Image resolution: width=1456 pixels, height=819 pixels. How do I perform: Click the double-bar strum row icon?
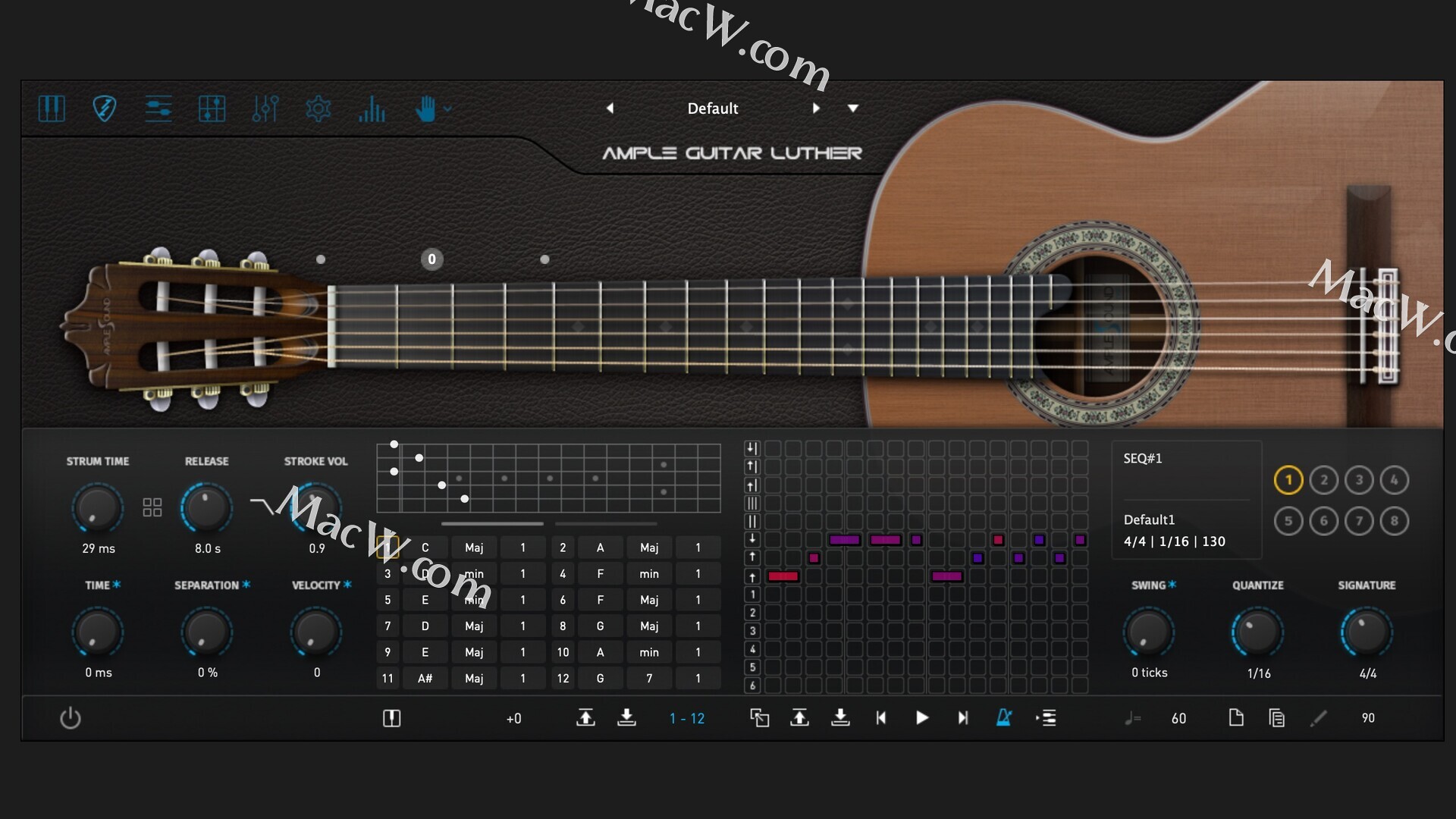(752, 521)
